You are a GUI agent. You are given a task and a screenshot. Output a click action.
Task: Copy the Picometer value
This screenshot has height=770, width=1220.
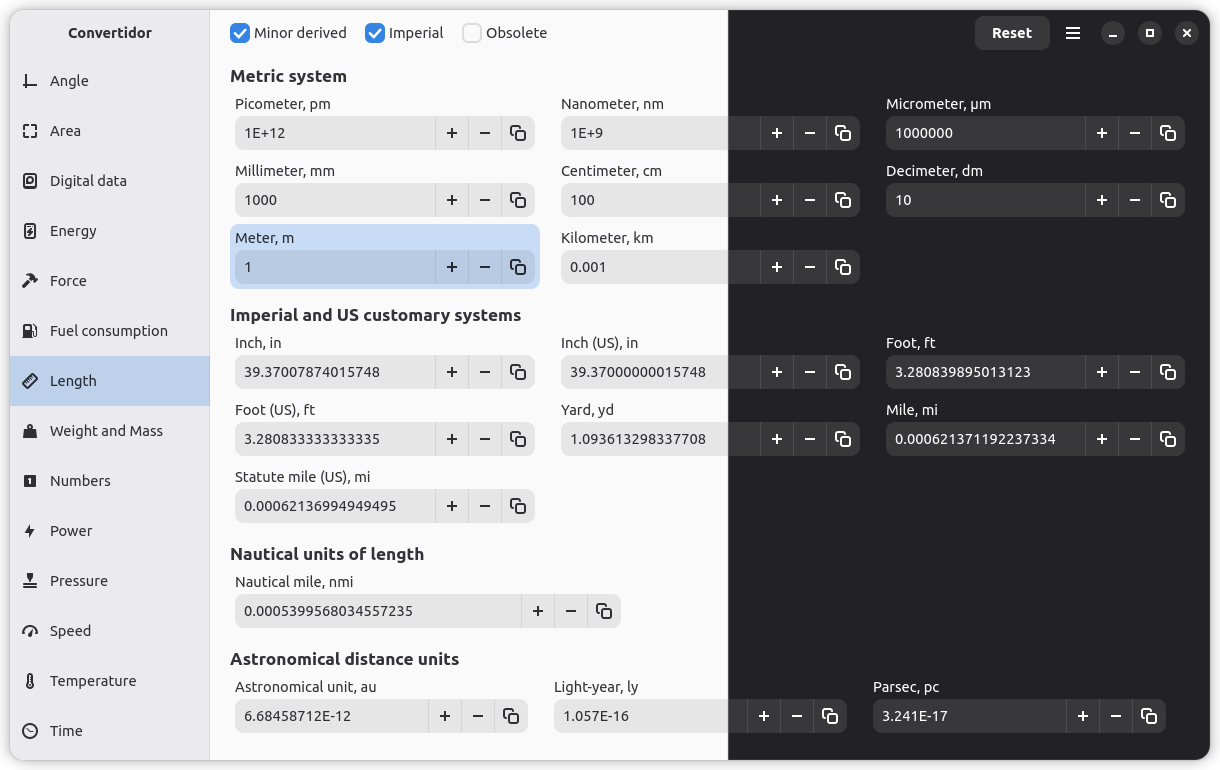tap(518, 133)
